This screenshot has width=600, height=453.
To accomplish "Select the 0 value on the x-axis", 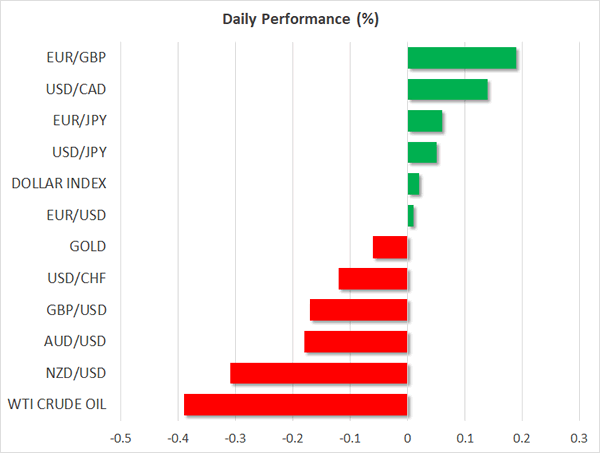I will pyautogui.click(x=408, y=438).
